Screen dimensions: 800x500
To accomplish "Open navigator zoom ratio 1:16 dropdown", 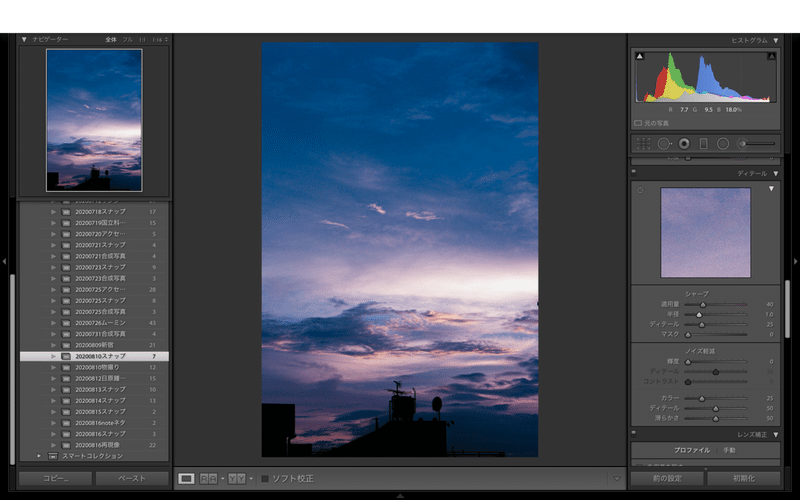I will (x=160, y=39).
